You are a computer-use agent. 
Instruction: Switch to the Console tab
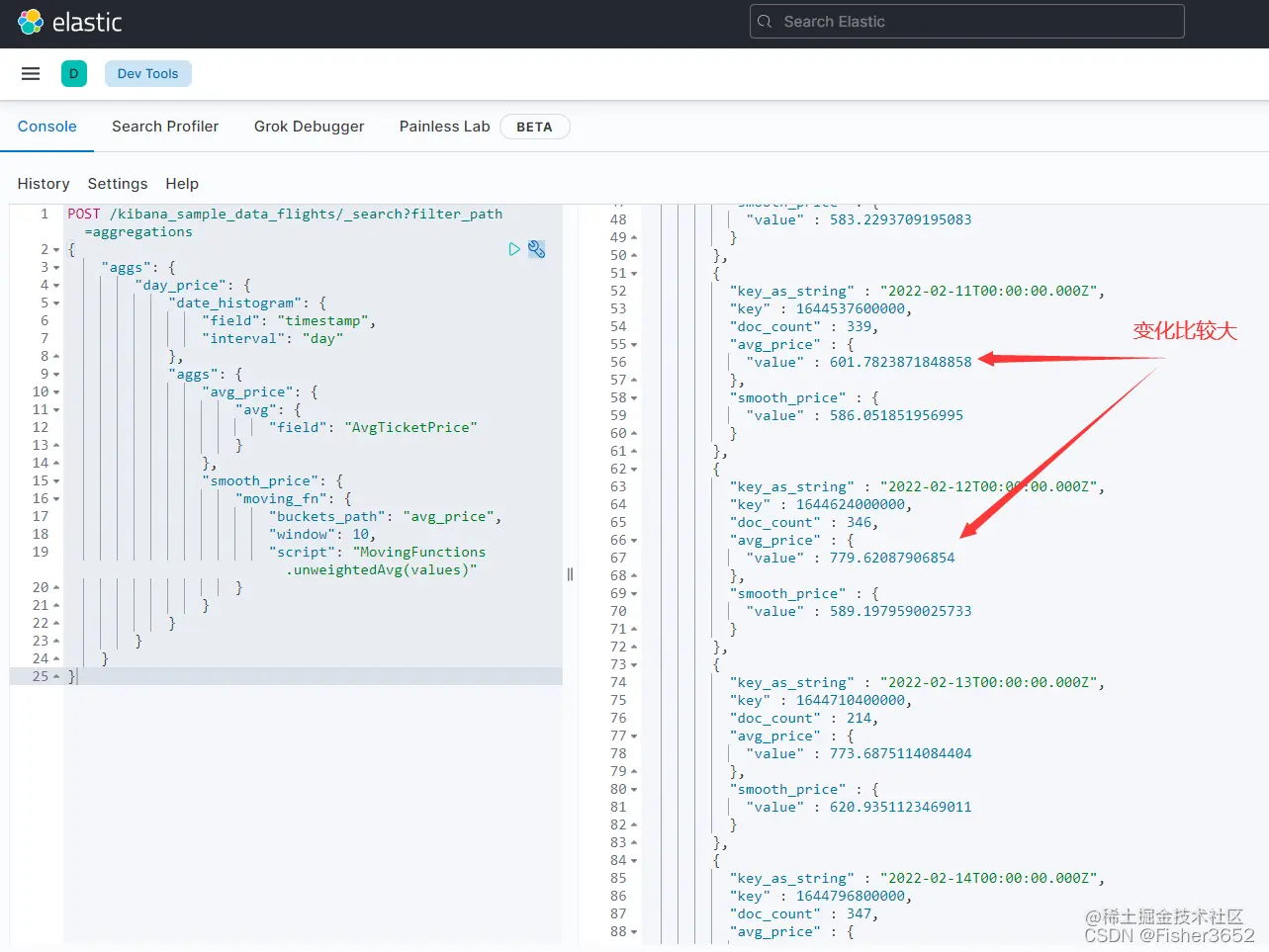pyautogui.click(x=46, y=127)
